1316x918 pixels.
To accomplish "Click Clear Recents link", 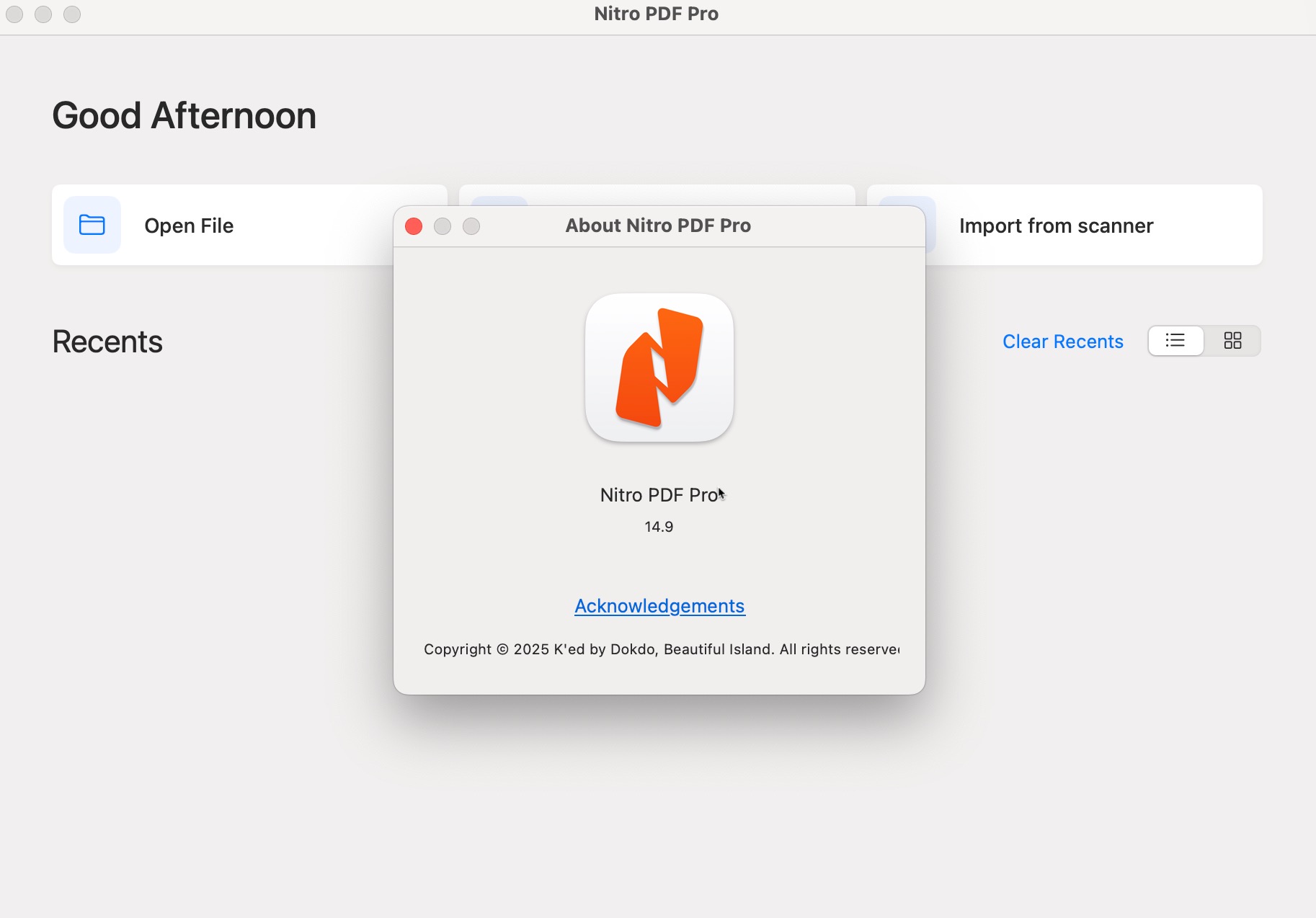I will (1063, 341).
